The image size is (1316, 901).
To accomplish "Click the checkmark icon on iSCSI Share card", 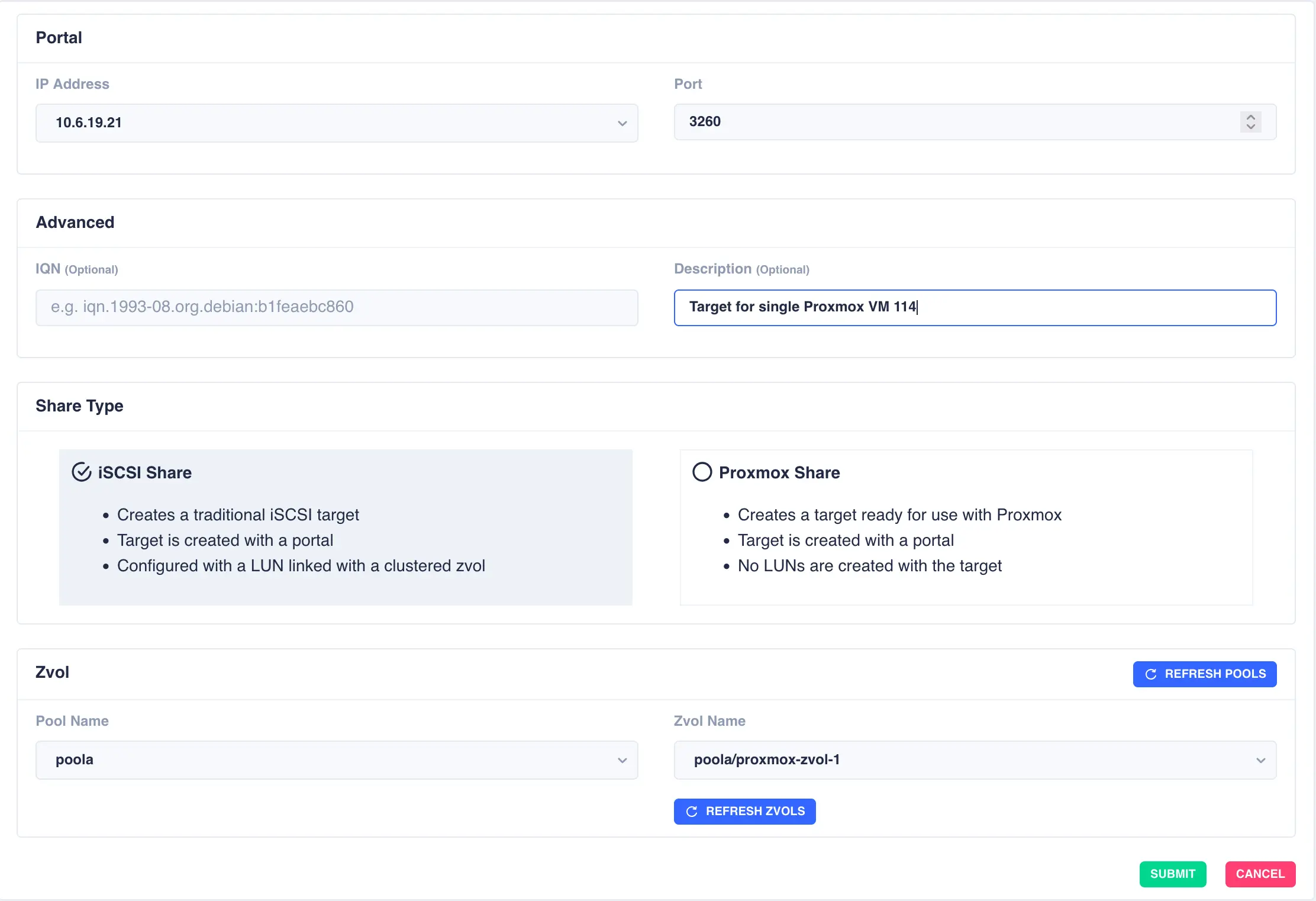I will tap(81, 472).
